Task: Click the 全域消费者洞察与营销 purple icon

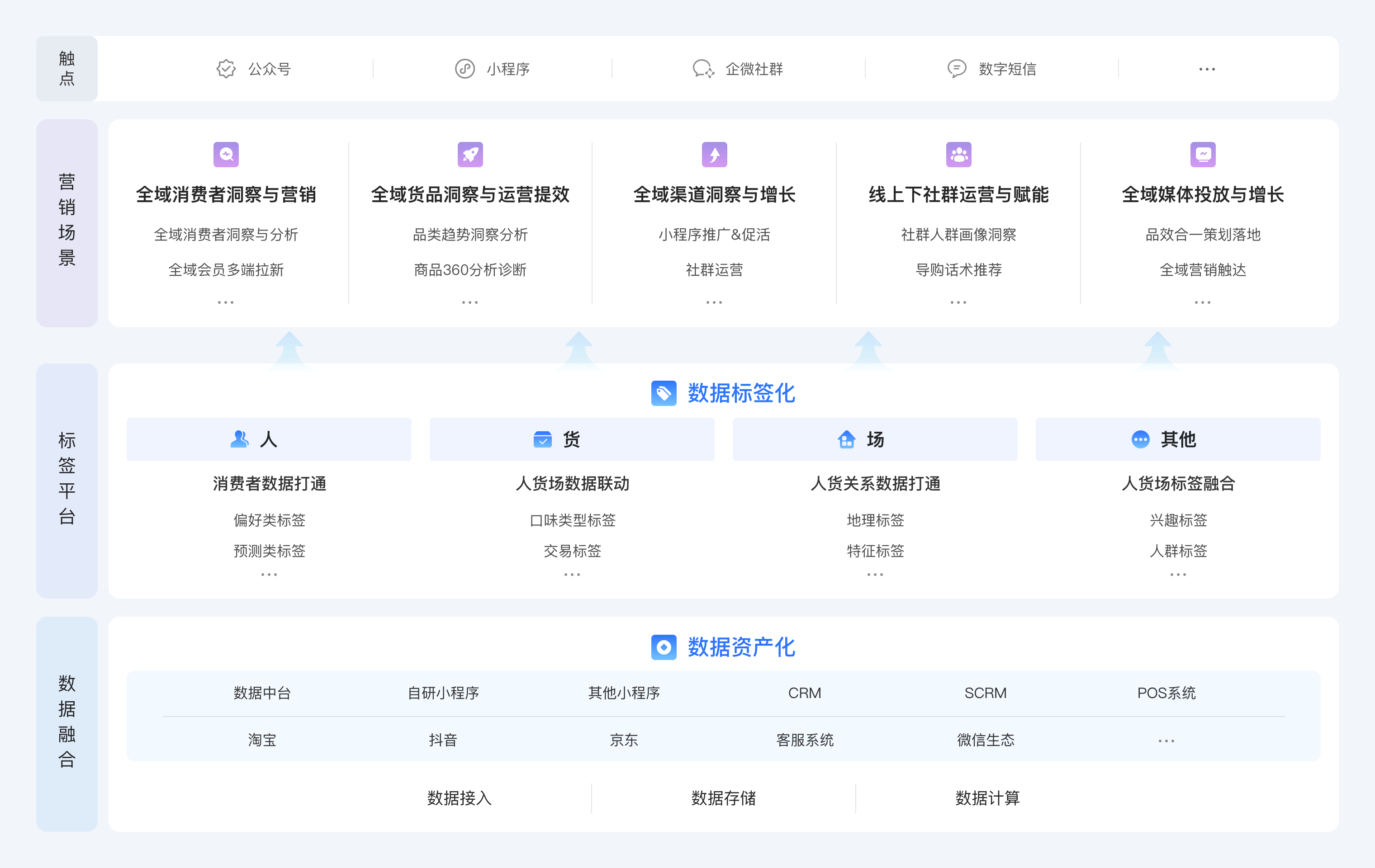Action: click(x=226, y=155)
